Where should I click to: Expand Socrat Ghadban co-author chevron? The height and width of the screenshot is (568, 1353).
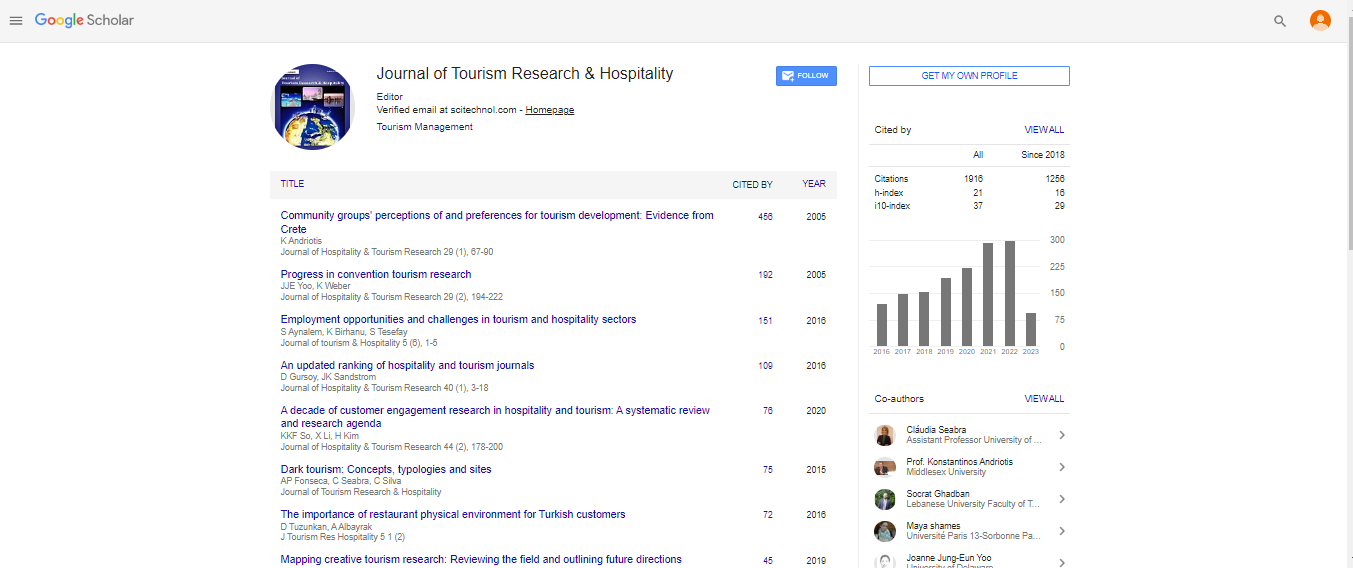[1061, 499]
